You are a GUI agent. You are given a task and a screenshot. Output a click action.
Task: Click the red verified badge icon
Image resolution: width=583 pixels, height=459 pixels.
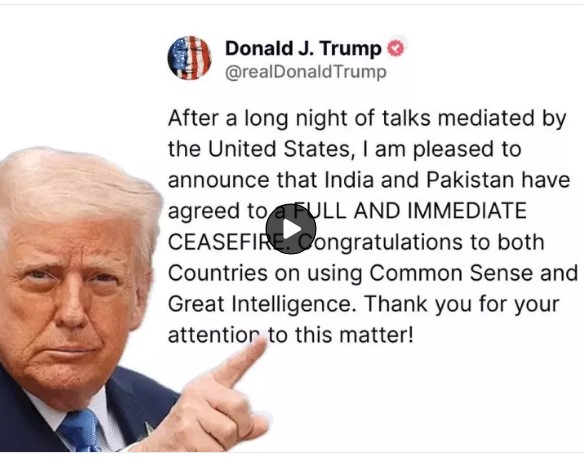point(396,48)
